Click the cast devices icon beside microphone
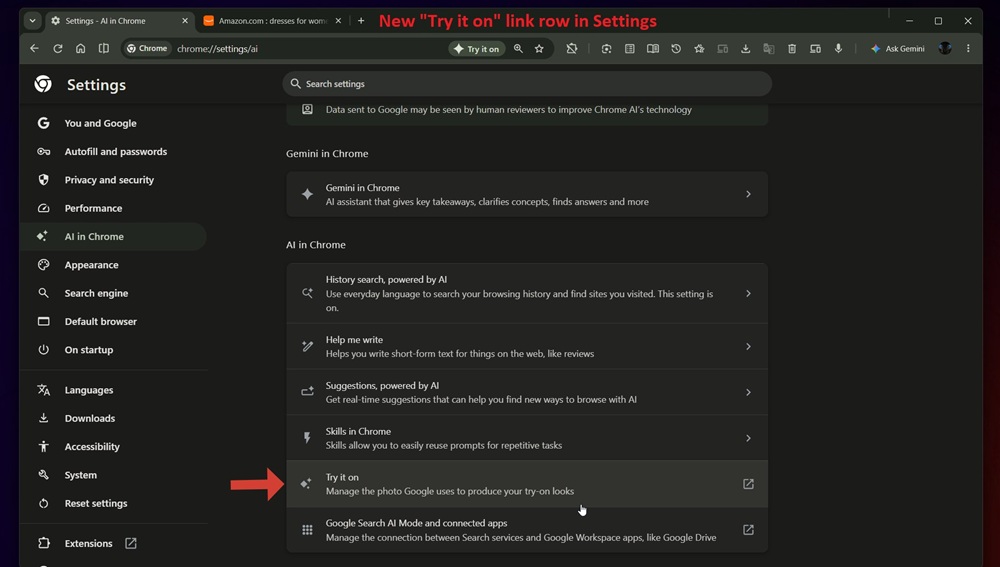Image resolution: width=1000 pixels, height=567 pixels. pos(815,48)
